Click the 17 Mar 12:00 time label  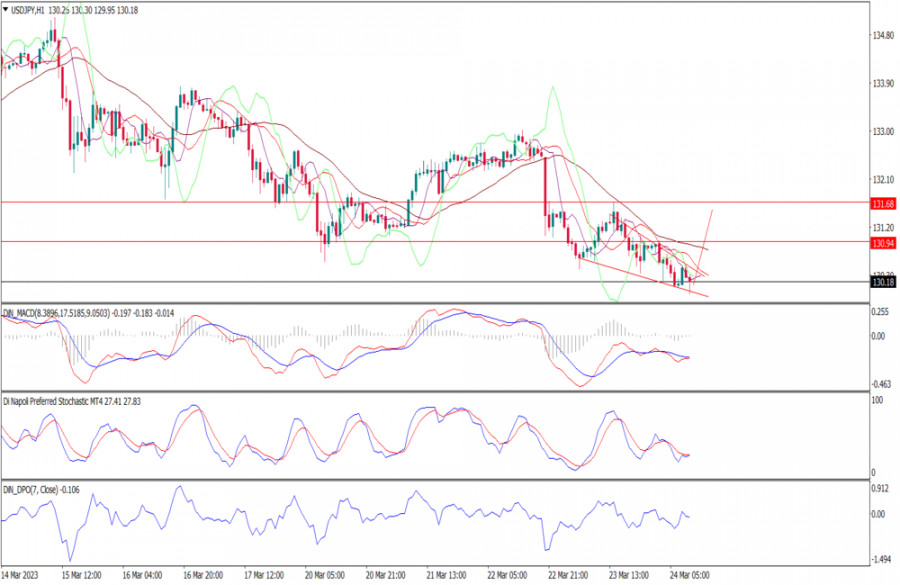pos(264,575)
